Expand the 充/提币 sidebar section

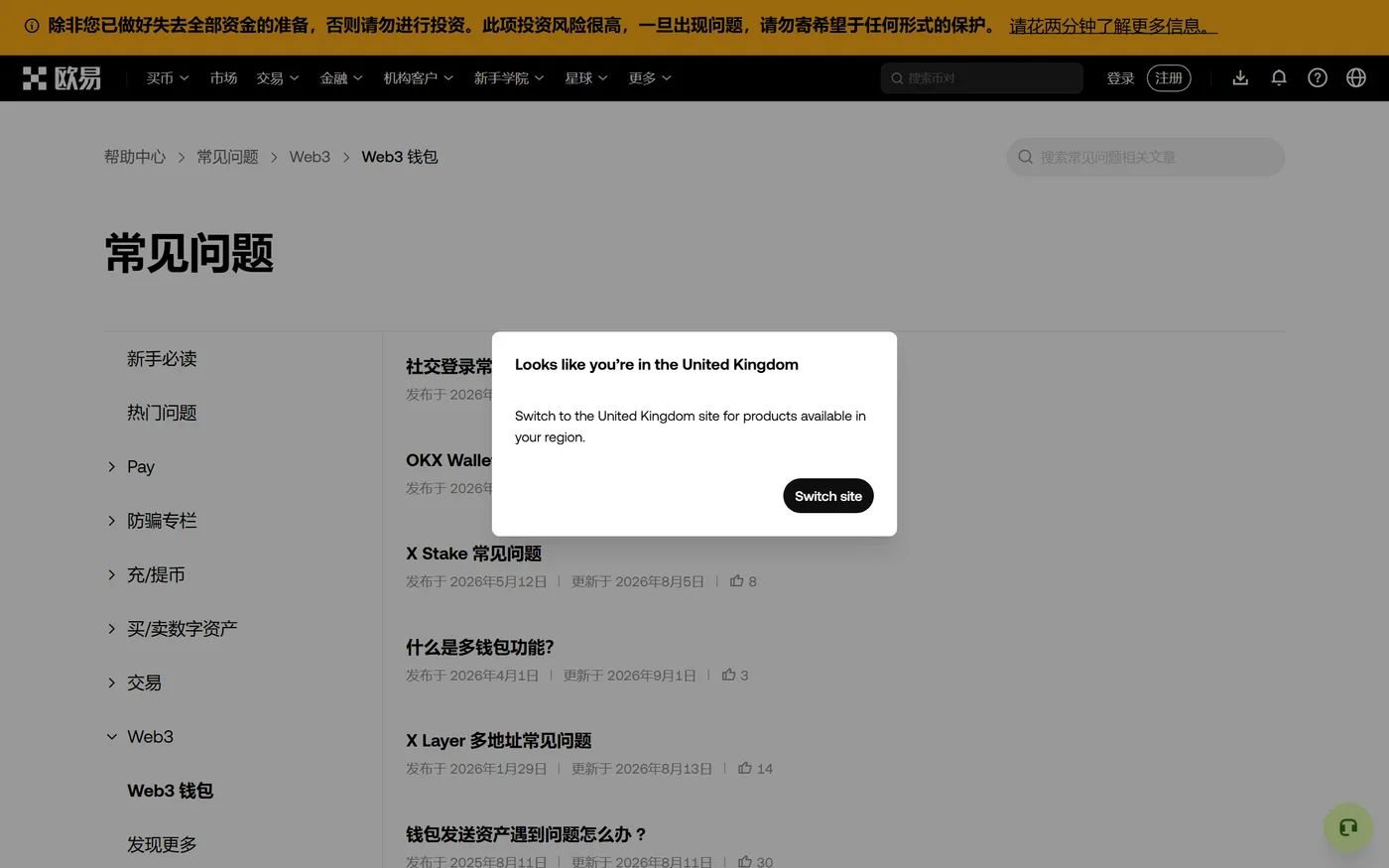111,574
